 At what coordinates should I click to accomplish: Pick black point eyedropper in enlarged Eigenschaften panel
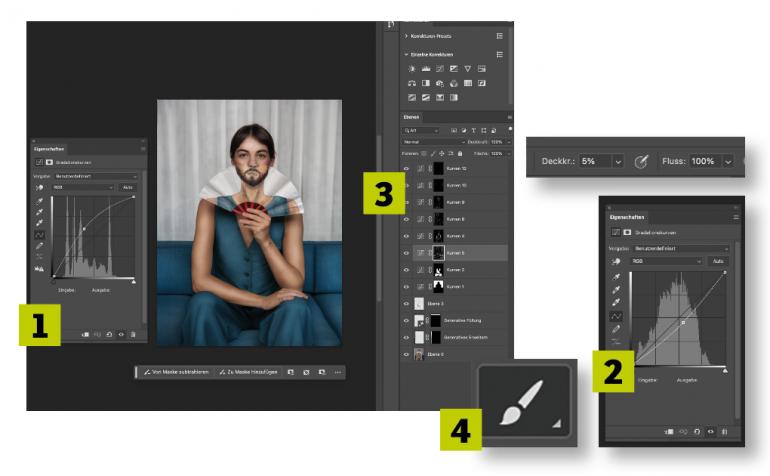[616, 277]
